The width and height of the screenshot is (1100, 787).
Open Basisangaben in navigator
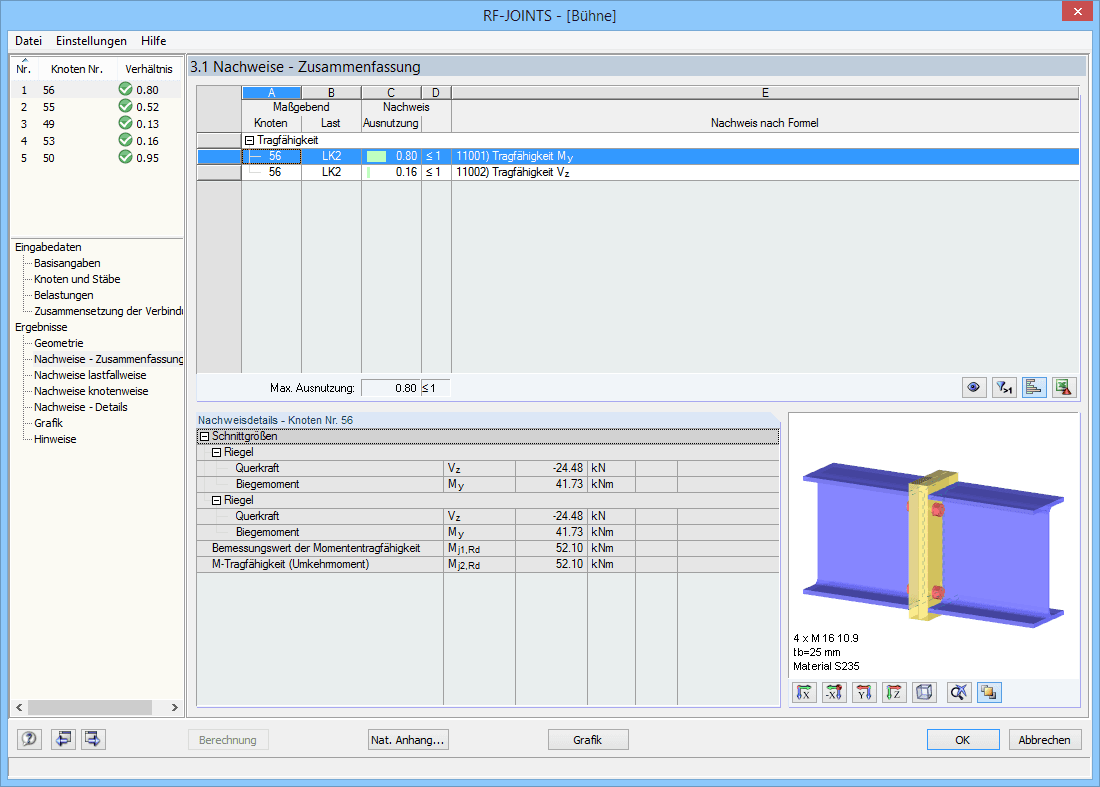[67, 263]
